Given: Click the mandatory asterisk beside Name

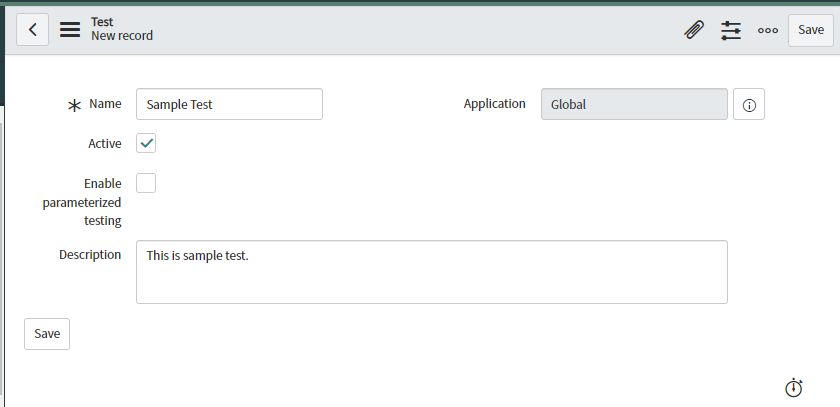Looking at the screenshot, I should point(74,106).
